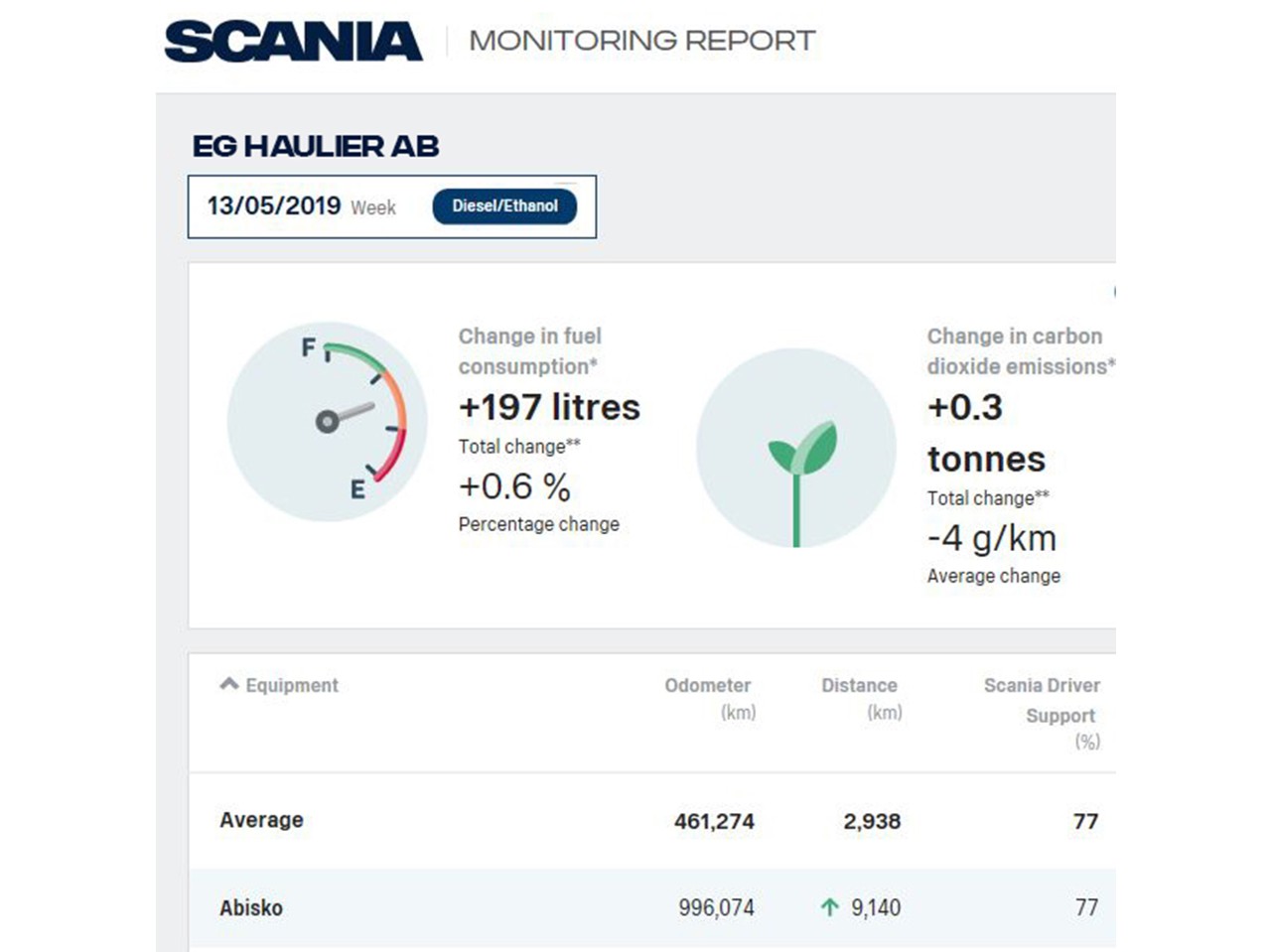
Task: Open the Abisko equipment row
Action: 251,907
